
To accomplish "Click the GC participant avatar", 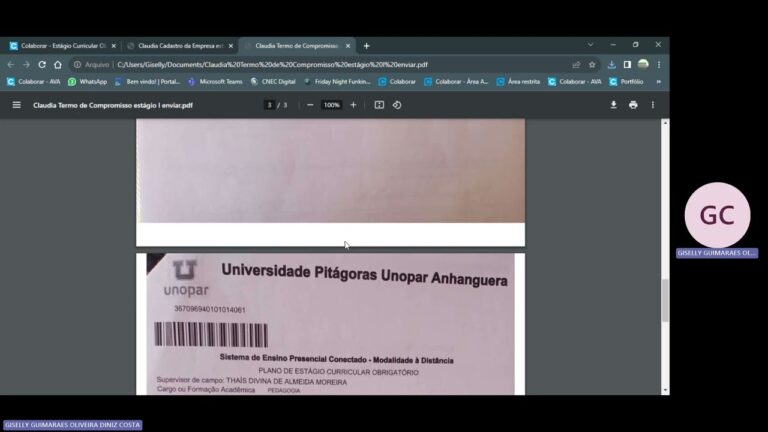I will click(717, 215).
